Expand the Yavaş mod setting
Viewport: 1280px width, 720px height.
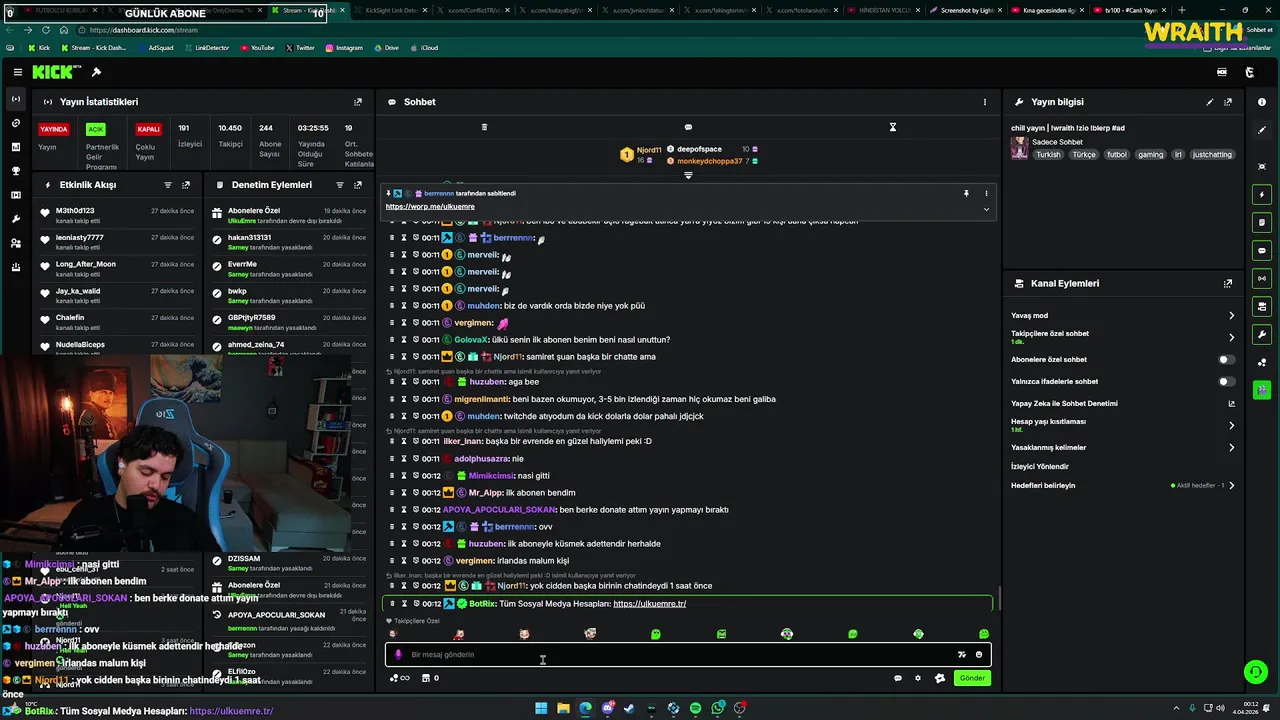[1231, 316]
